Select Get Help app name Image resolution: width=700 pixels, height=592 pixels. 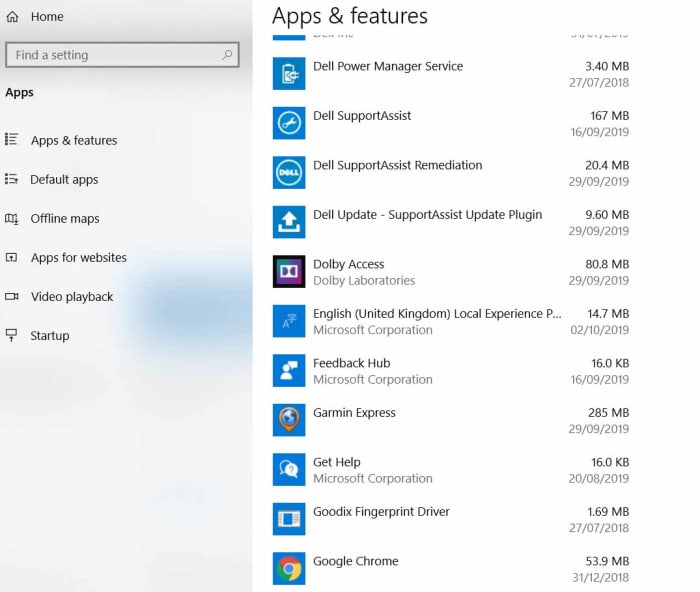[337, 462]
